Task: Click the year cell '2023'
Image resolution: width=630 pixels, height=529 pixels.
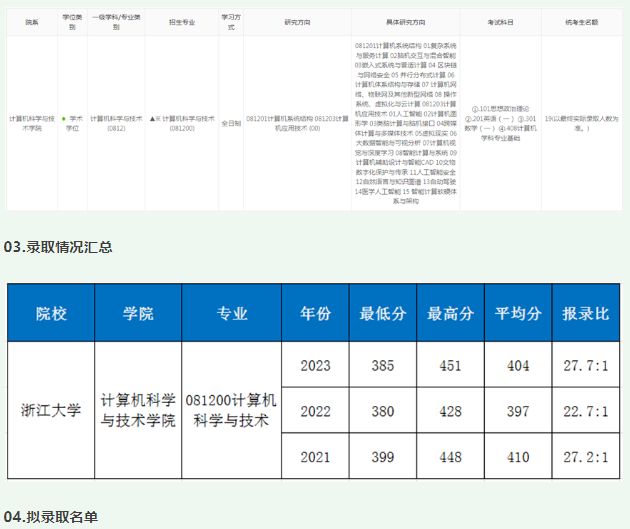Action: pos(315,365)
